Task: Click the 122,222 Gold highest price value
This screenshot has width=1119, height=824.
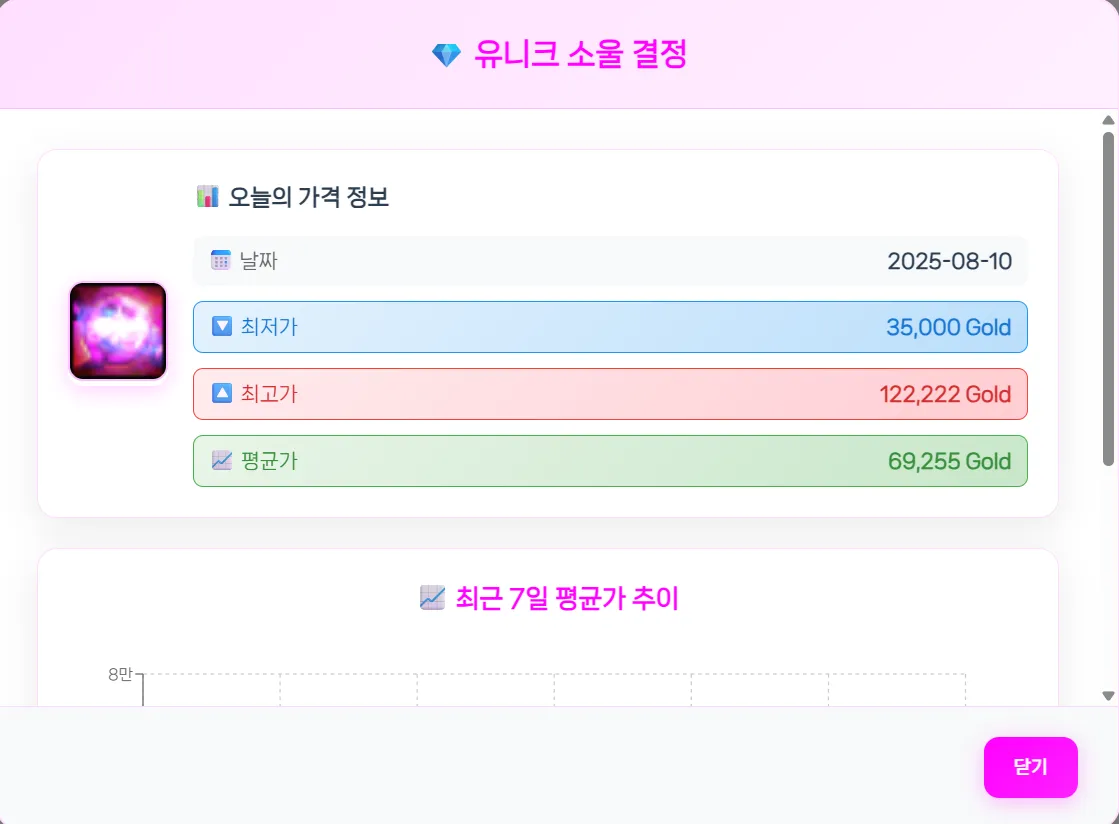Action: [x=945, y=394]
